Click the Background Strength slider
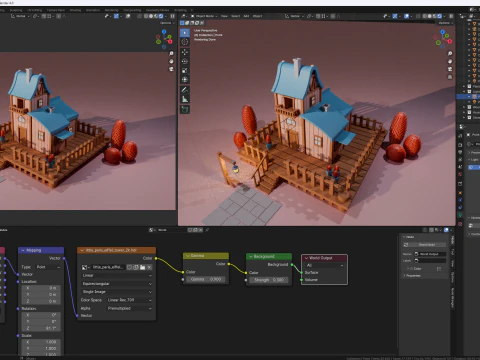Viewport: 480px width, 360px height. click(x=269, y=280)
